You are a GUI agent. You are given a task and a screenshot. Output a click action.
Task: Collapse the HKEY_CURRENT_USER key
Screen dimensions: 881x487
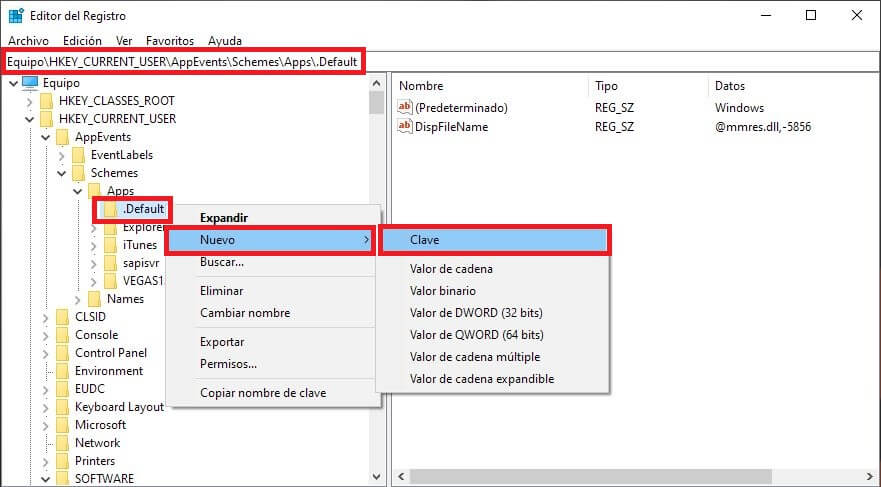[29, 119]
